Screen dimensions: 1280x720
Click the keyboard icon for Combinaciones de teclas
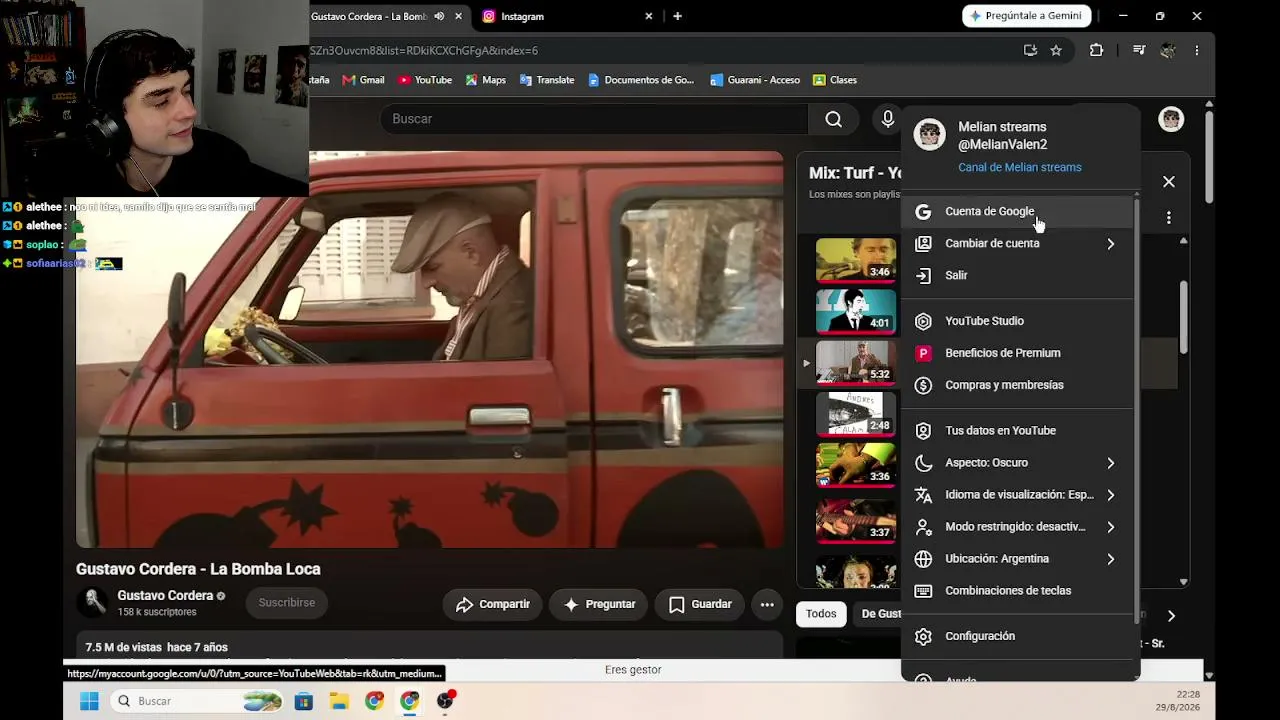click(x=923, y=591)
